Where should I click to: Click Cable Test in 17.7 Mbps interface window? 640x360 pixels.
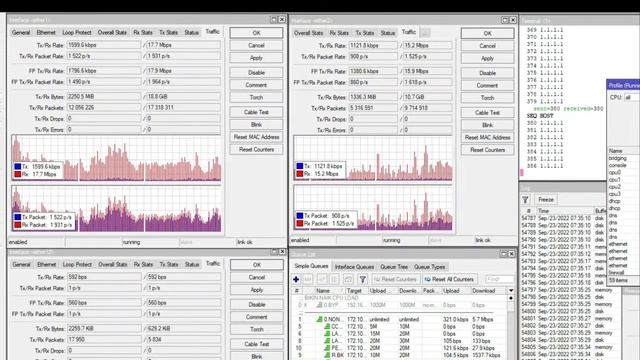click(256, 112)
